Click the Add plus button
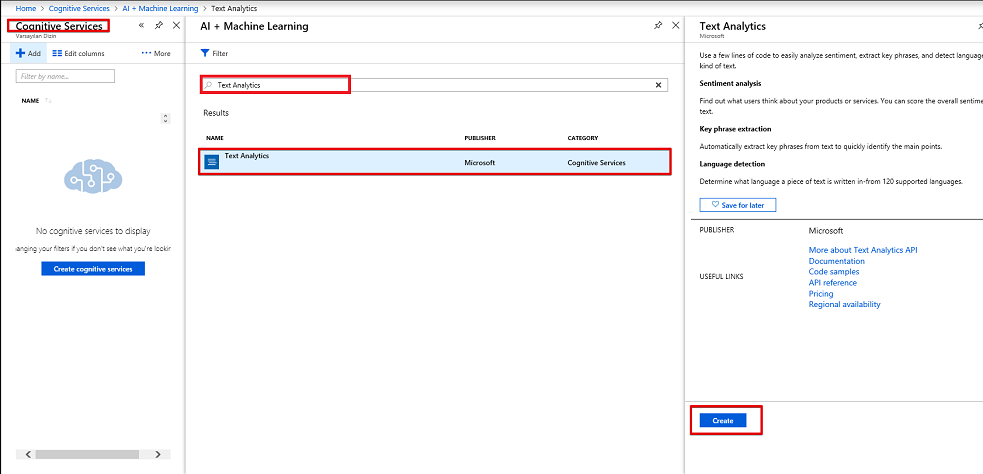This screenshot has width=983, height=474. tap(28, 53)
